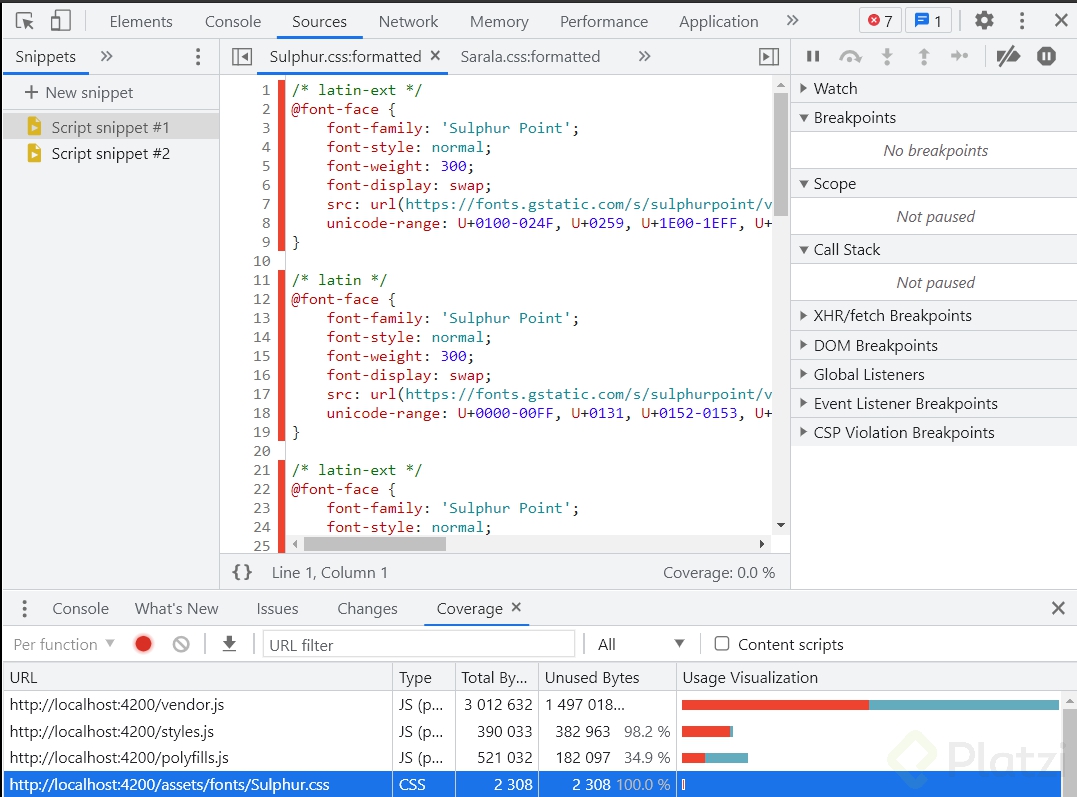Select Script snippet #1
The image size is (1077, 797).
tap(111, 127)
